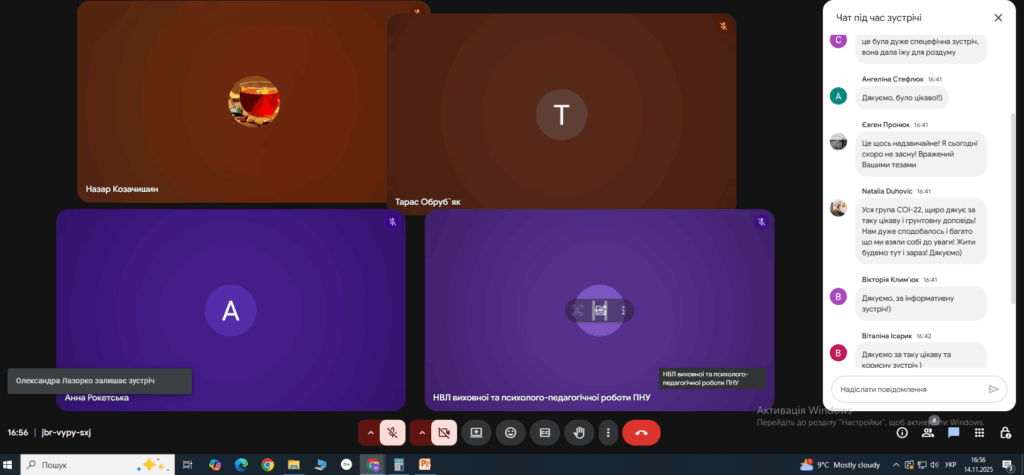Image resolution: width=1024 pixels, height=475 pixels.
Task: Click the 'Надіслати повідомлення' message field
Action: (910, 389)
